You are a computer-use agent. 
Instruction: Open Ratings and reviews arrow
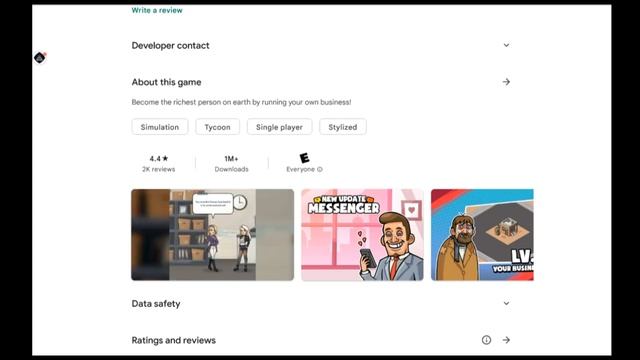[506, 340]
